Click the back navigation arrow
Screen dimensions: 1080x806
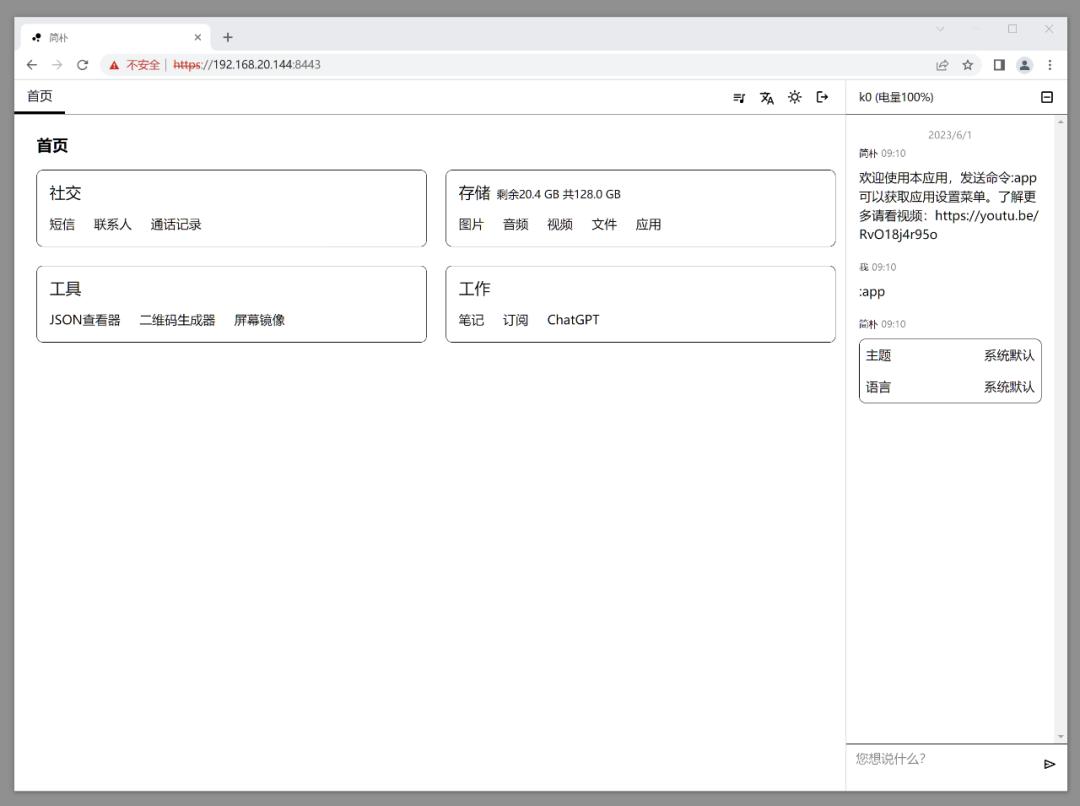(31, 64)
